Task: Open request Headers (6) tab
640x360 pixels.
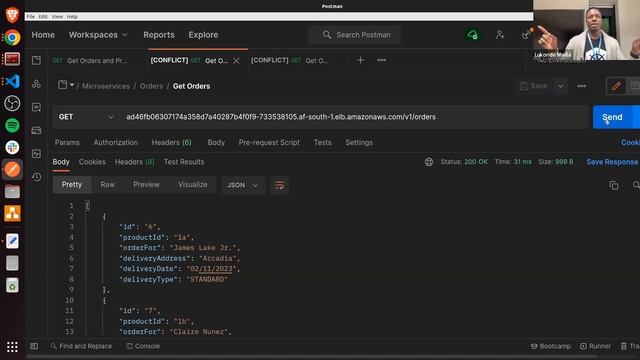Action: tap(171, 142)
